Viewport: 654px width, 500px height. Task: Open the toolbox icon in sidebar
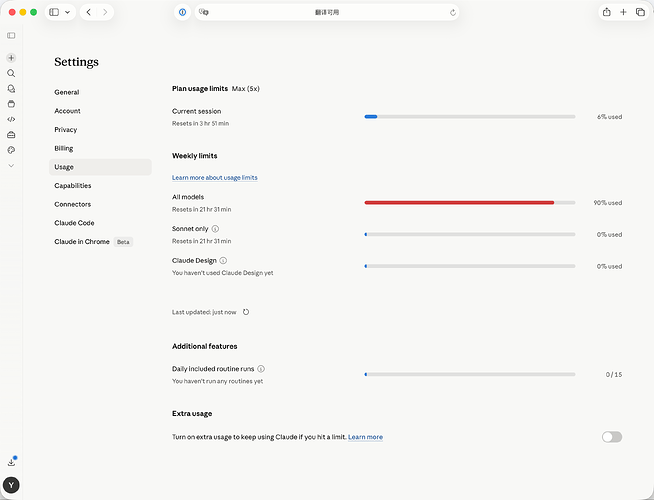point(11,135)
